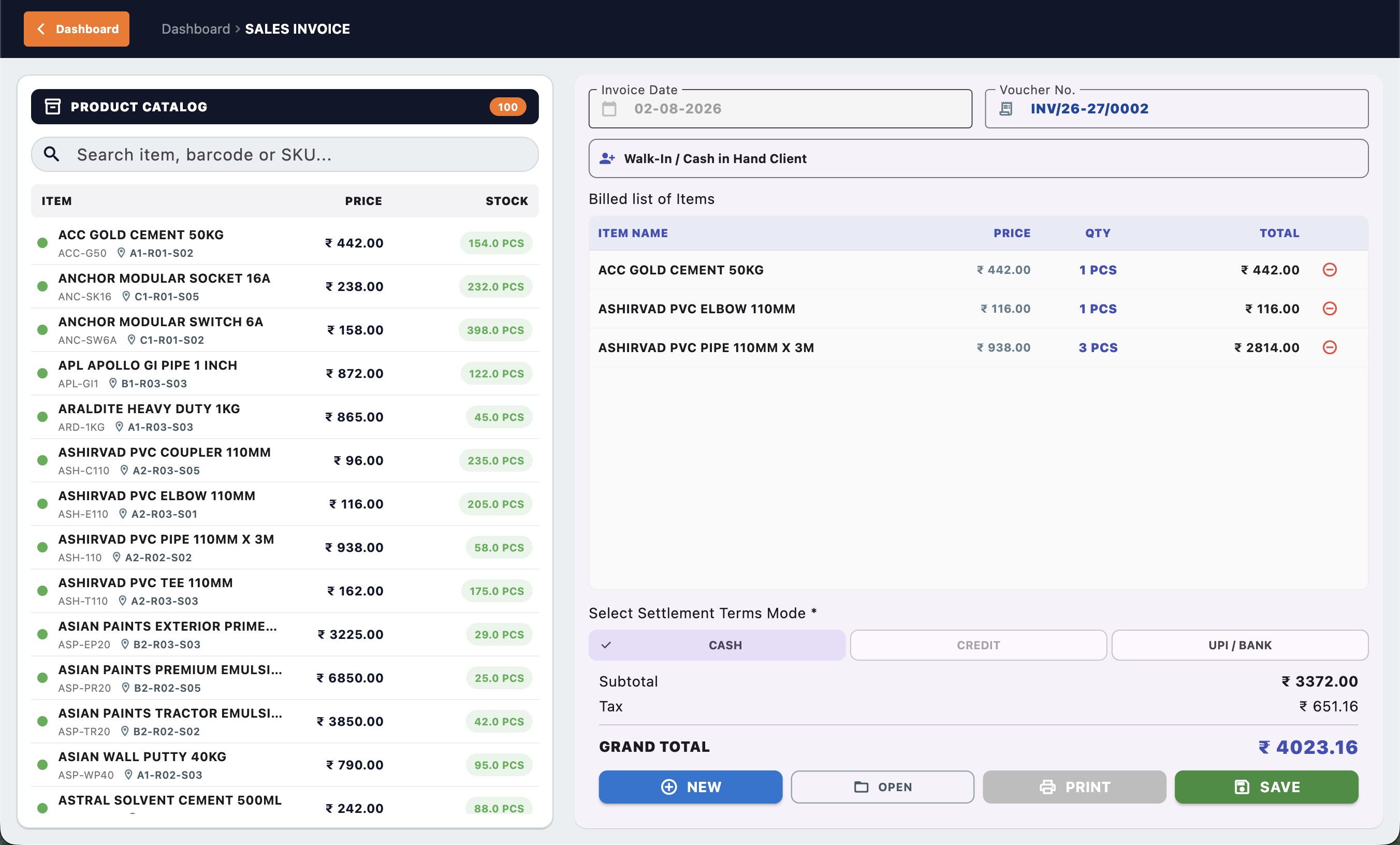Click ₹ 872.00 price of APL APOLLO pipe
1400x845 pixels.
coord(355,373)
